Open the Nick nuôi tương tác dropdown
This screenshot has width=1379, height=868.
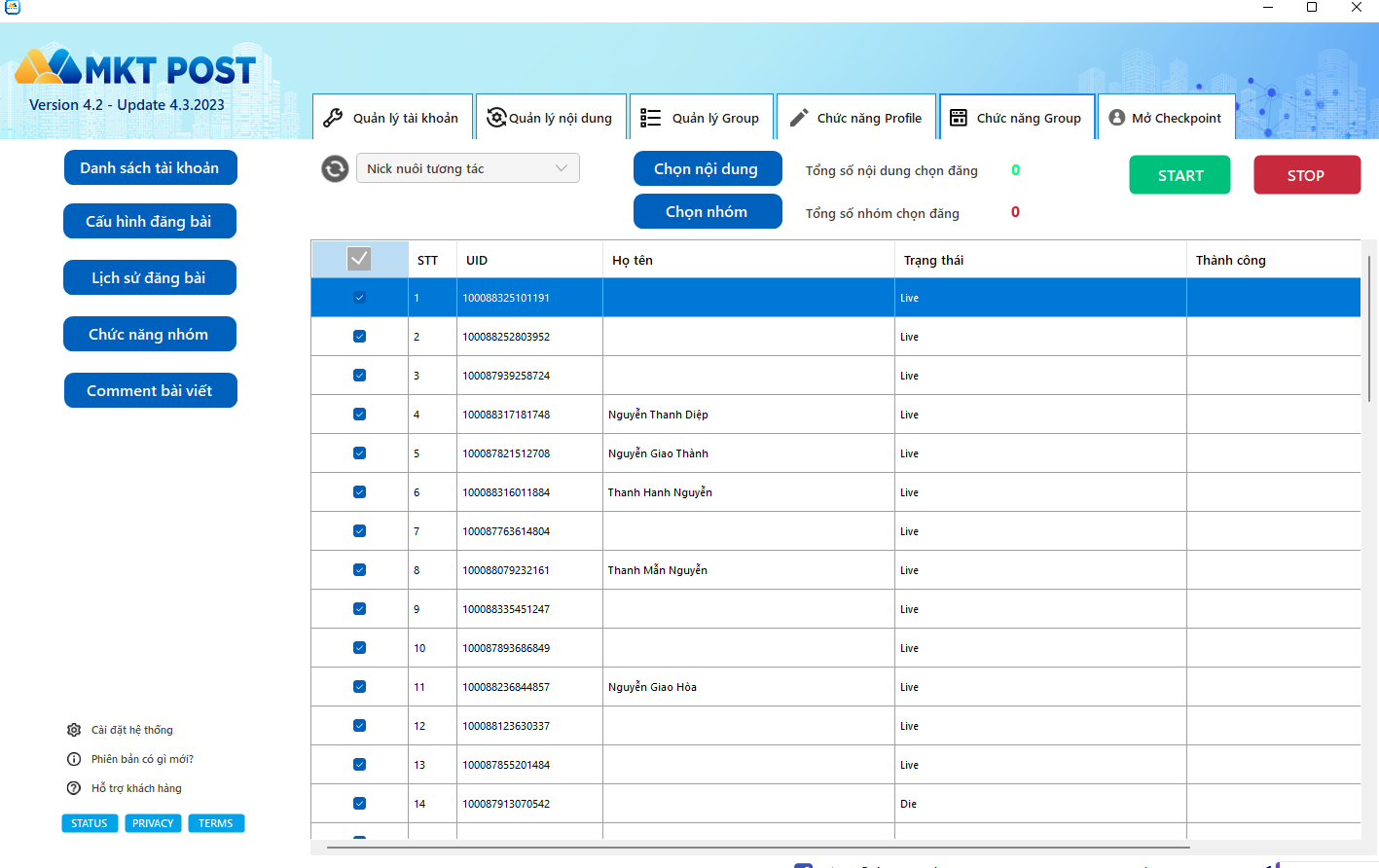(468, 168)
